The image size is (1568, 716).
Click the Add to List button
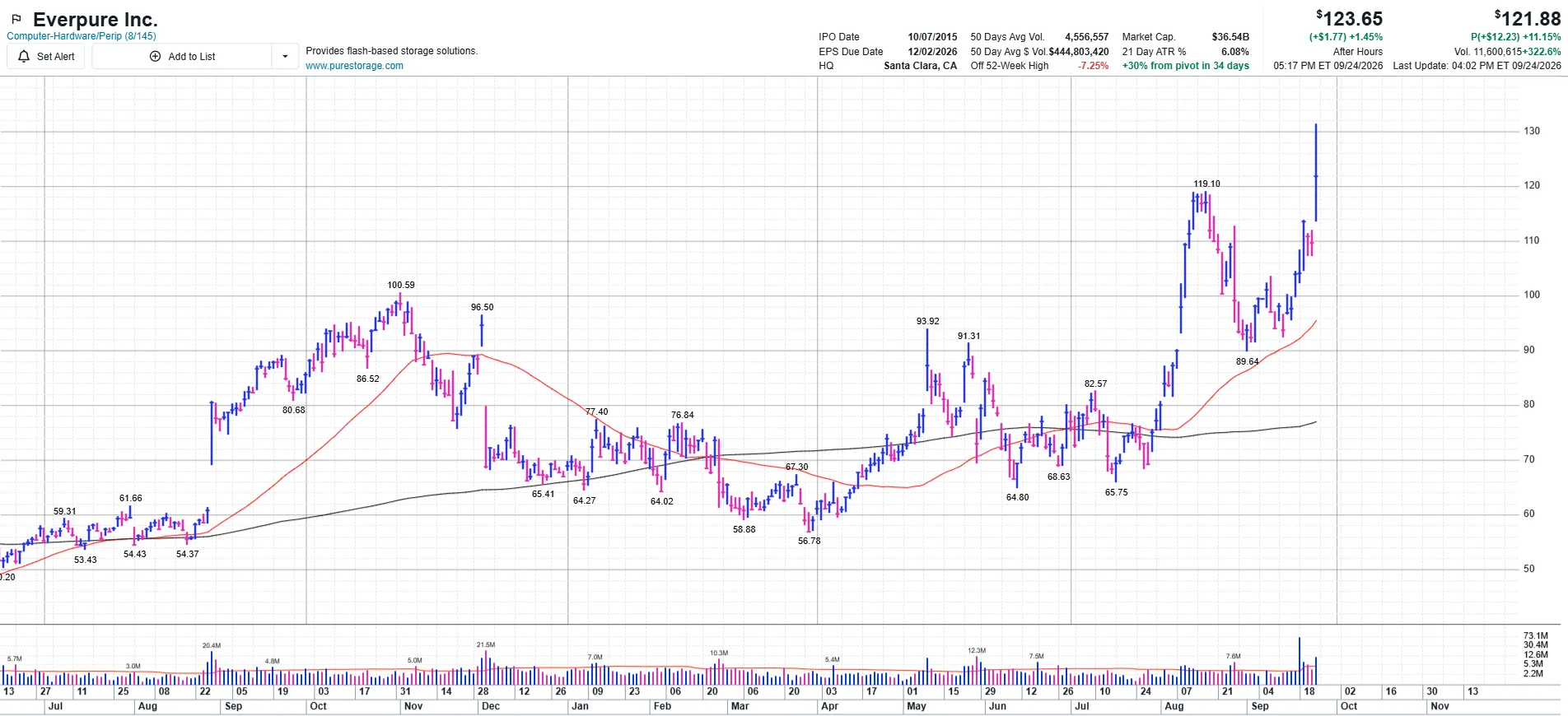[x=183, y=57]
